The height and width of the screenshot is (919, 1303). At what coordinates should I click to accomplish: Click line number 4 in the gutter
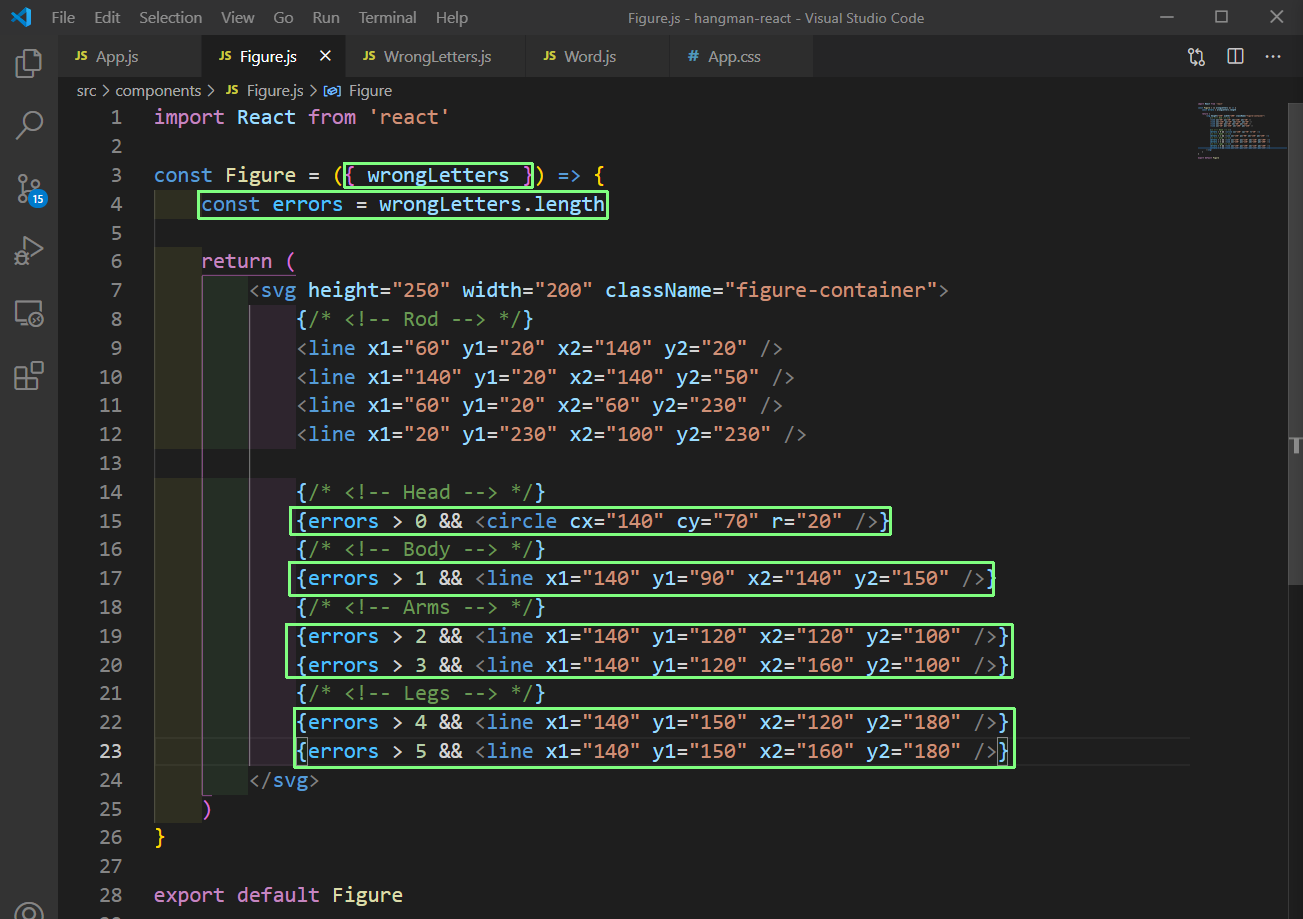click(x=116, y=204)
